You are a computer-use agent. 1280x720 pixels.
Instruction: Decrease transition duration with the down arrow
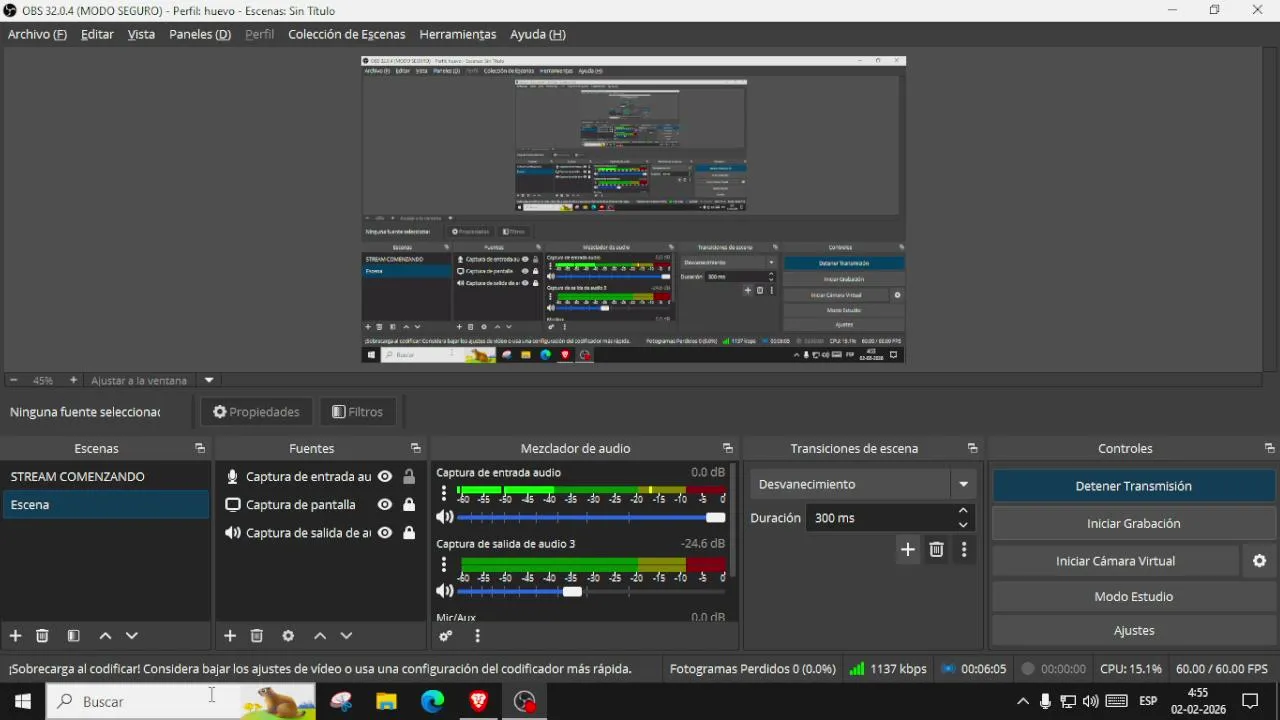click(963, 525)
